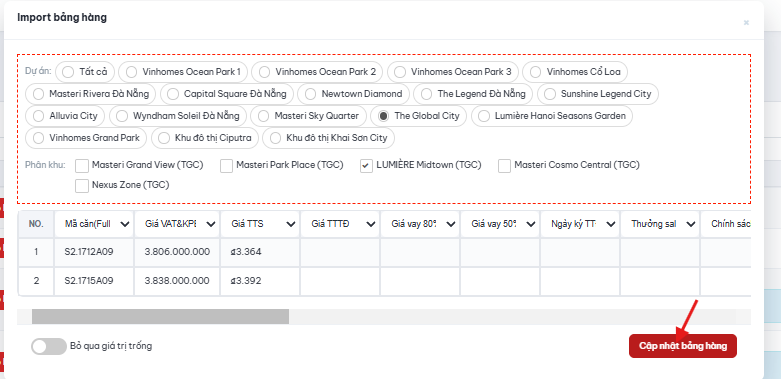Open Mã căn(Full column dropdown
This screenshot has width=781, height=379.
[x=94, y=224]
